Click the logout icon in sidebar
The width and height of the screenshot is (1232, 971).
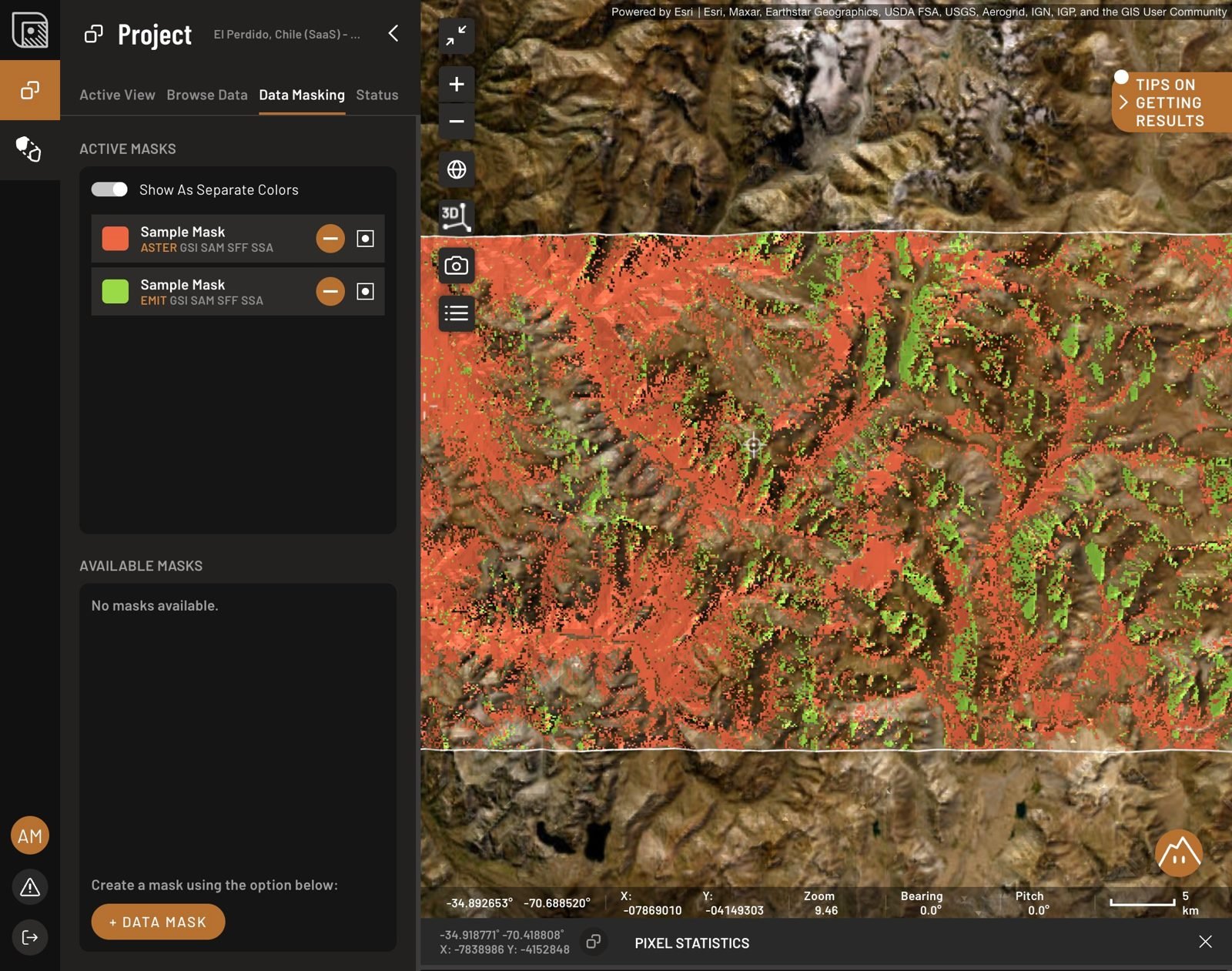pyautogui.click(x=30, y=937)
